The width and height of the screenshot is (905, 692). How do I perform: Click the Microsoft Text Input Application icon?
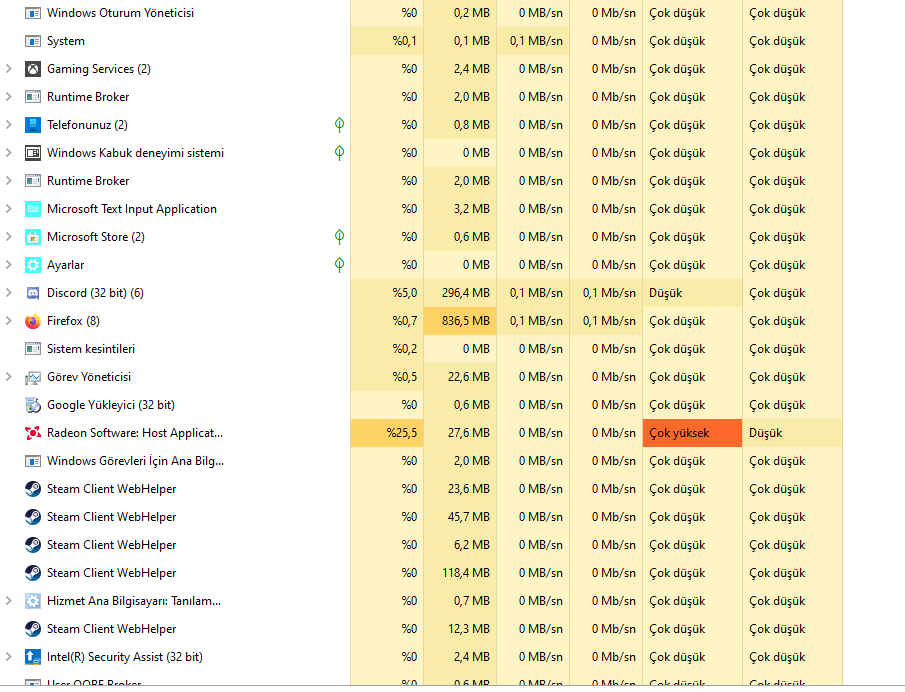pyautogui.click(x=33, y=209)
